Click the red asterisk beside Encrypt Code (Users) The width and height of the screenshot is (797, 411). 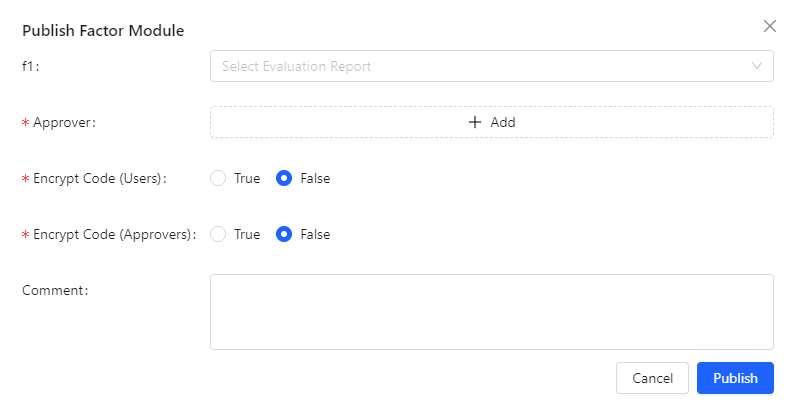point(25,179)
